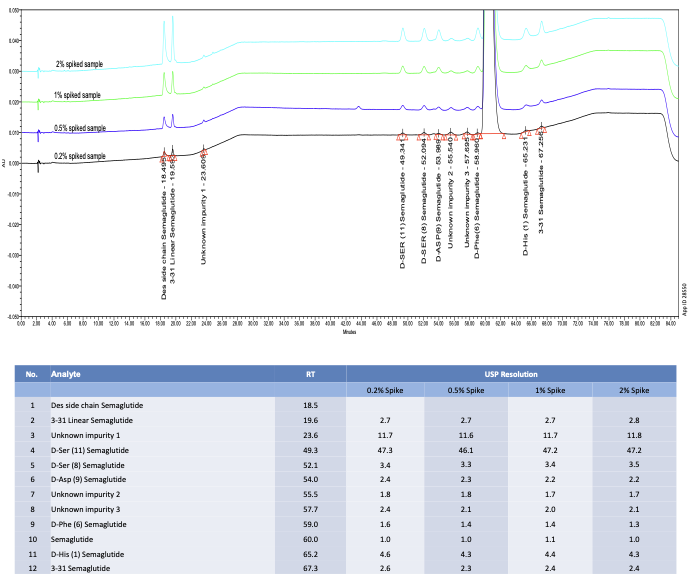
Task: Select the RT column header
Action: click(x=310, y=374)
